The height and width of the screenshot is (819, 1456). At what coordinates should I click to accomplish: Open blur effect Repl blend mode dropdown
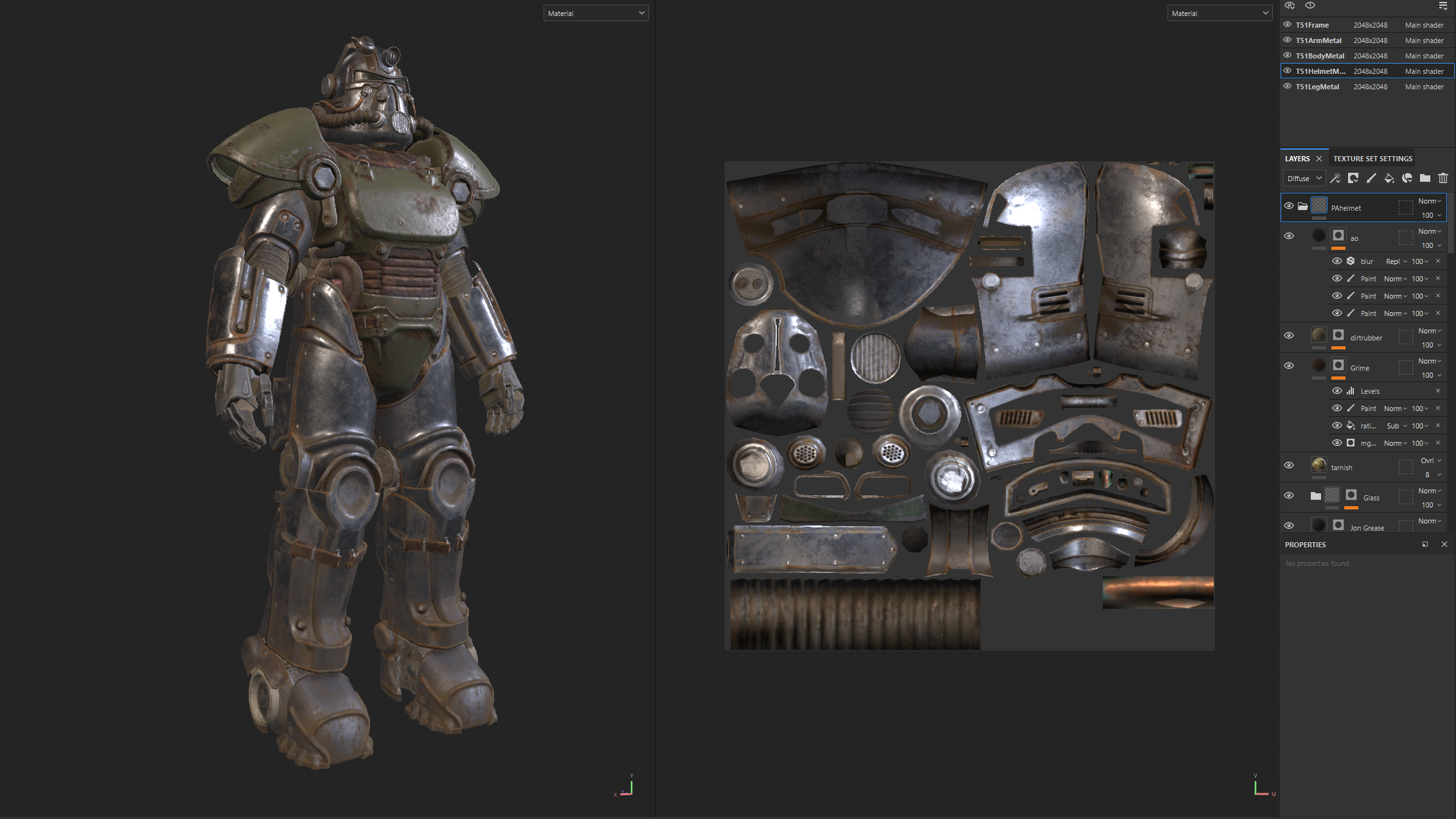pos(1396,261)
